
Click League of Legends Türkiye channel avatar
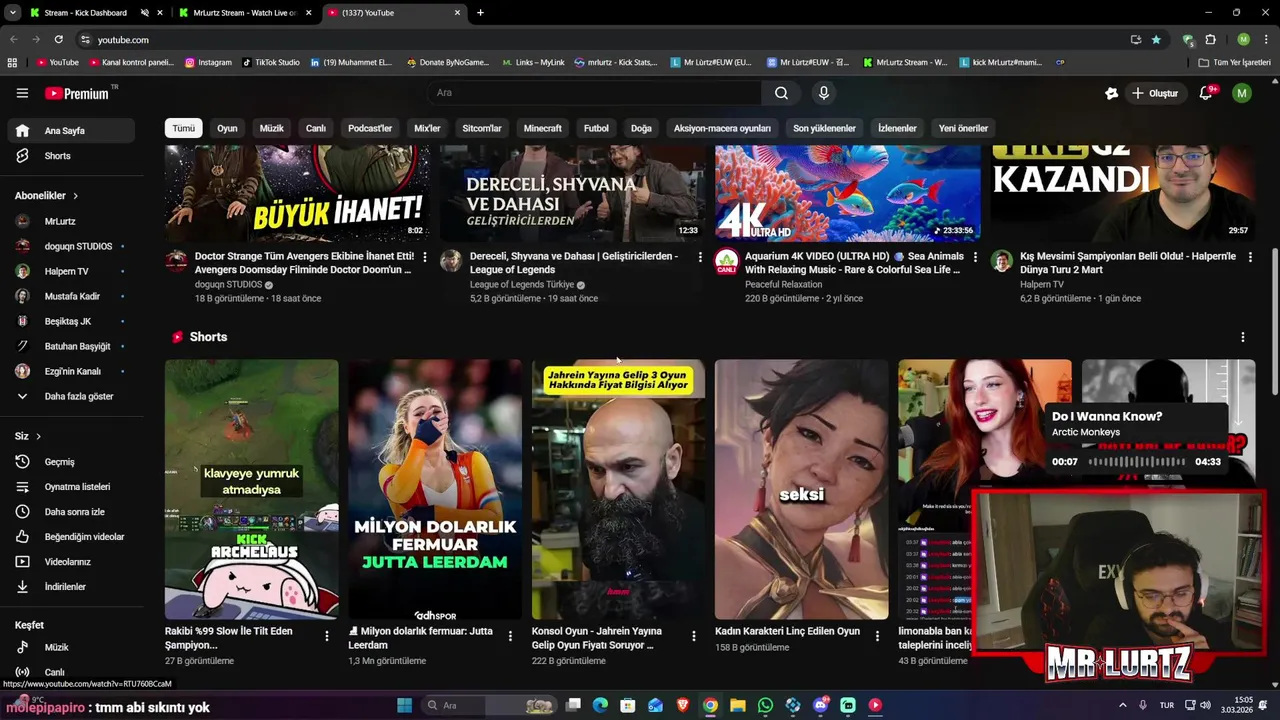tap(451, 261)
